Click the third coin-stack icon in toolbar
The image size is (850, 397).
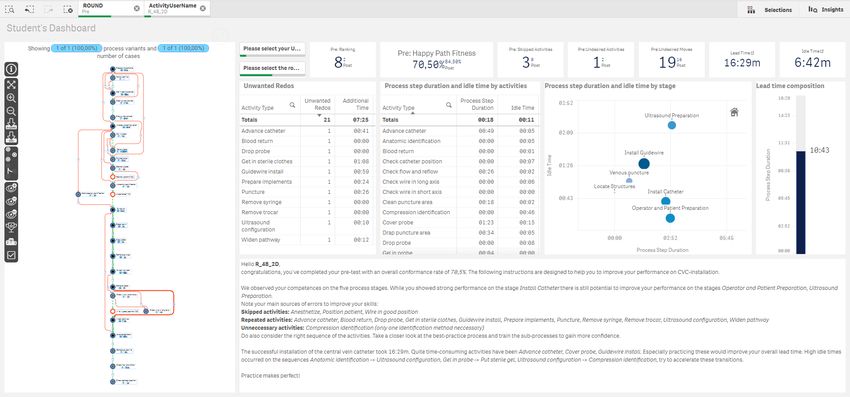[11, 214]
